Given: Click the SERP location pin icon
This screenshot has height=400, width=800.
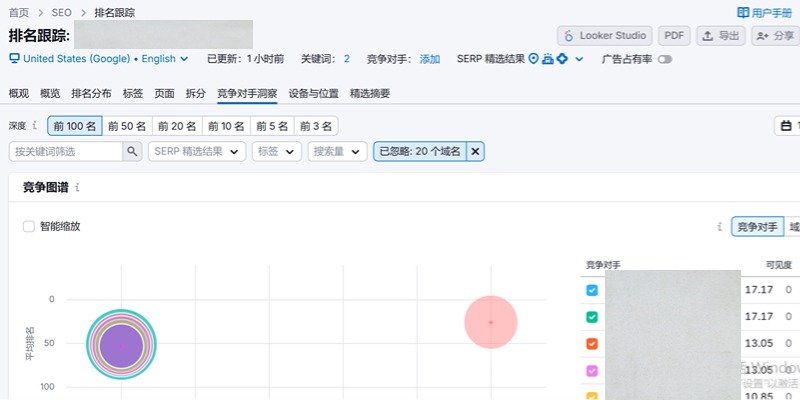Looking at the screenshot, I should point(534,59).
